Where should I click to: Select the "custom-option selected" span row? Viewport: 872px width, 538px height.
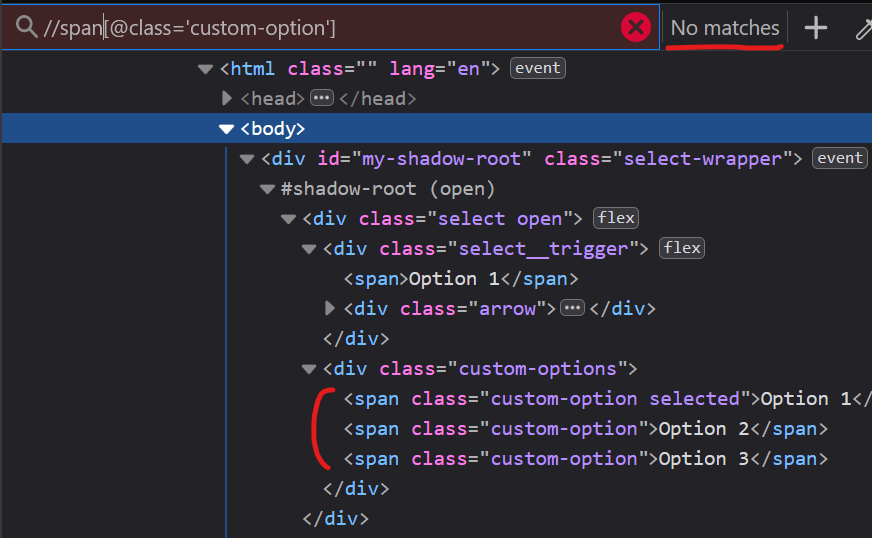pyautogui.click(x=600, y=399)
